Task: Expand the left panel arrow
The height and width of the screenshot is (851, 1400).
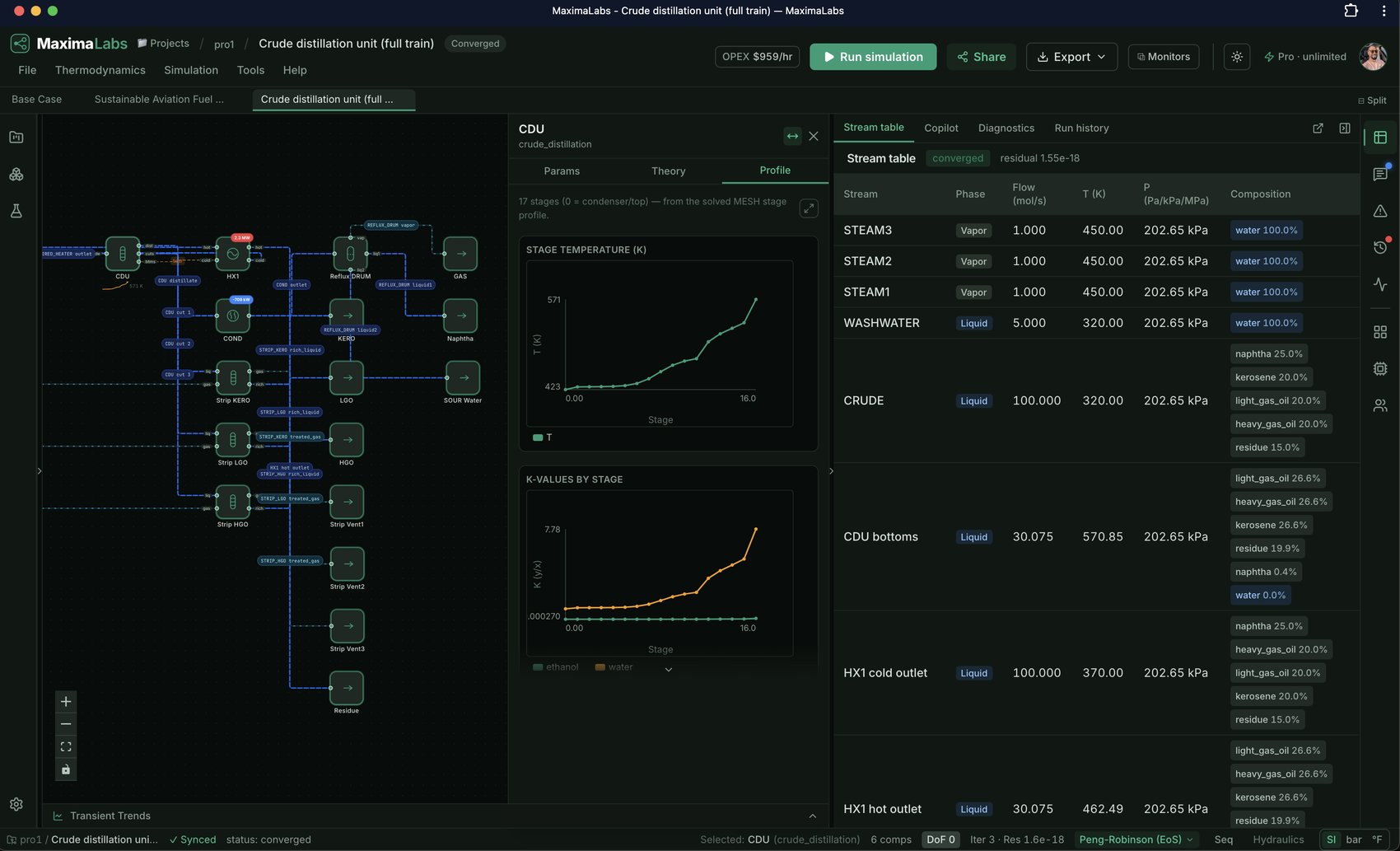Action: (x=39, y=471)
